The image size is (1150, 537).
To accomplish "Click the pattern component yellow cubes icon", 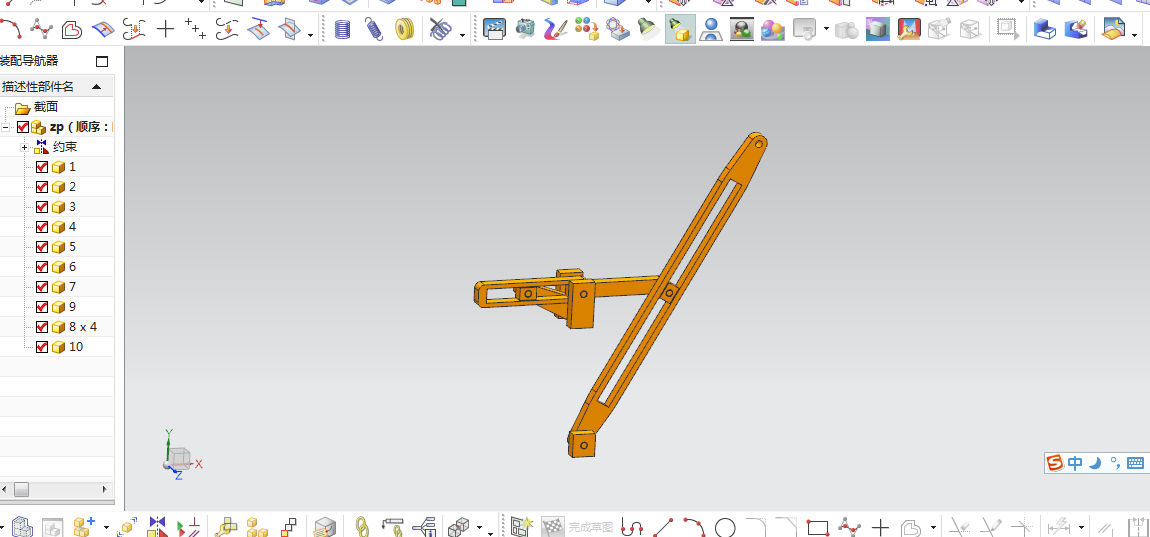I will point(257,526).
